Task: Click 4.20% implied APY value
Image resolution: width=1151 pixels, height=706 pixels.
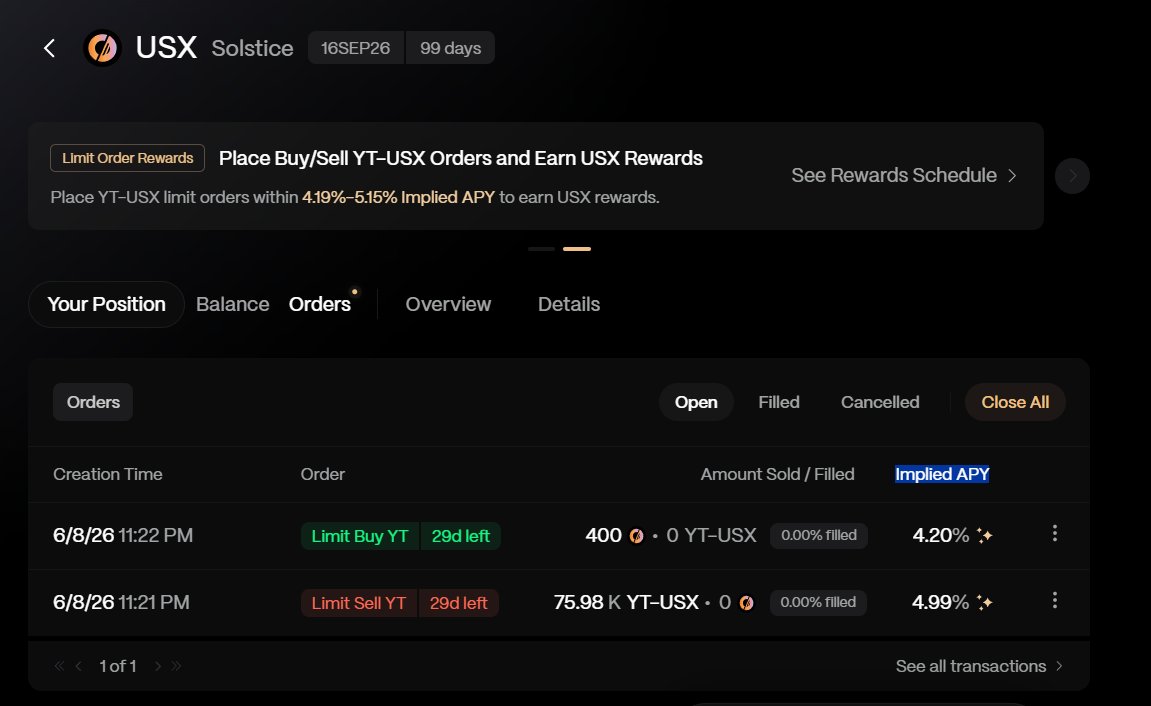Action: (940, 535)
